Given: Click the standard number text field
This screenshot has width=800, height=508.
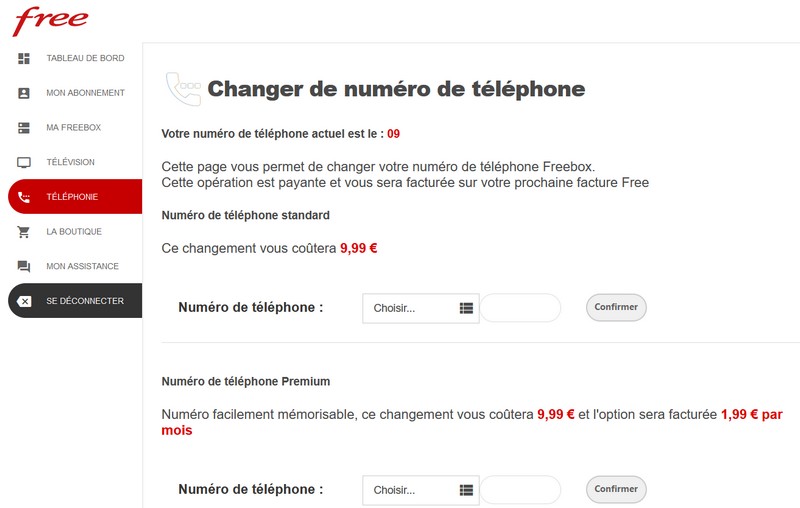Looking at the screenshot, I should tap(521, 308).
